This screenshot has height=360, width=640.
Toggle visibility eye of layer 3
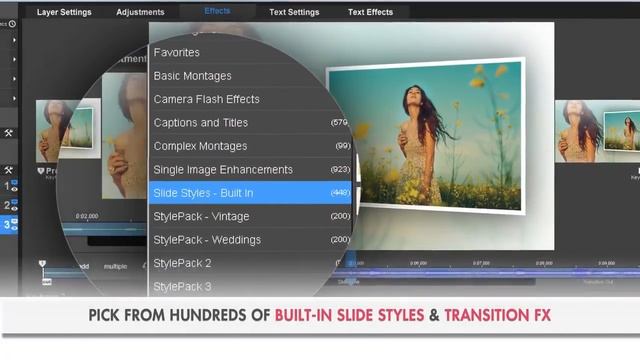(14, 228)
